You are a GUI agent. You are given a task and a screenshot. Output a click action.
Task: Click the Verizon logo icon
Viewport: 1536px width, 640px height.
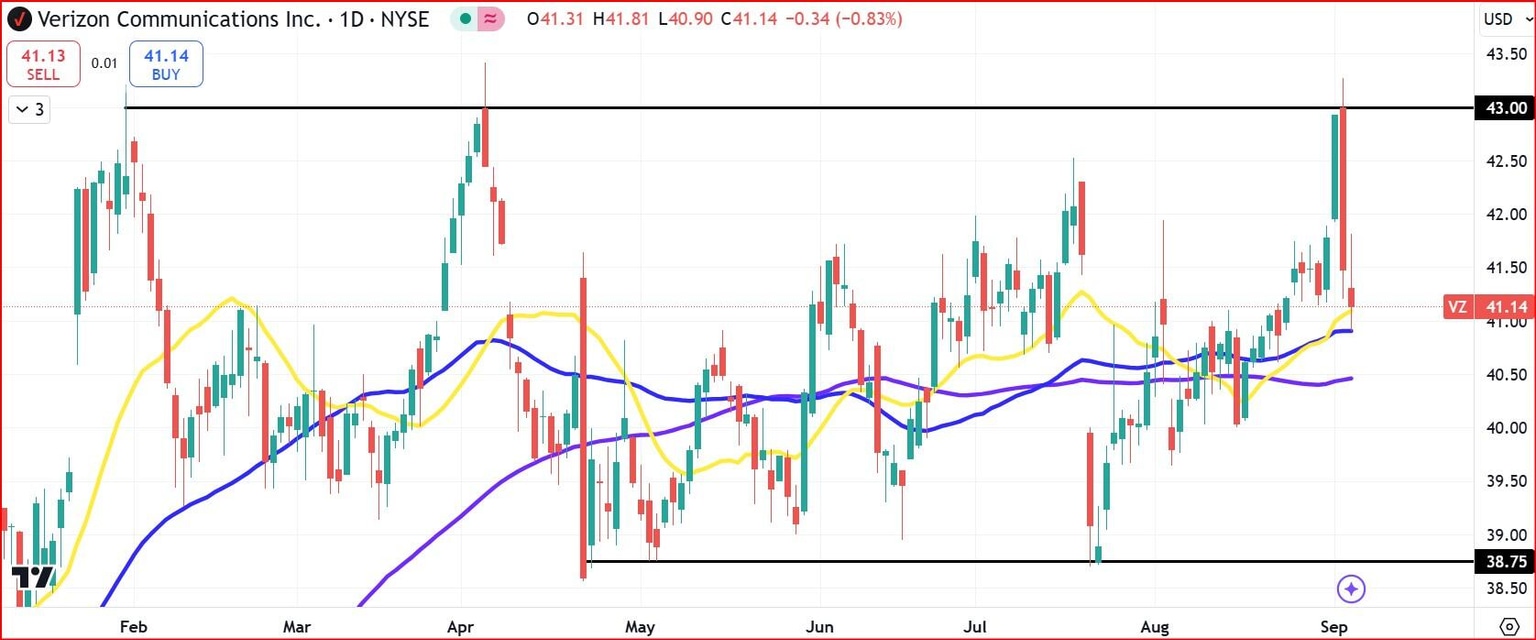(19, 18)
